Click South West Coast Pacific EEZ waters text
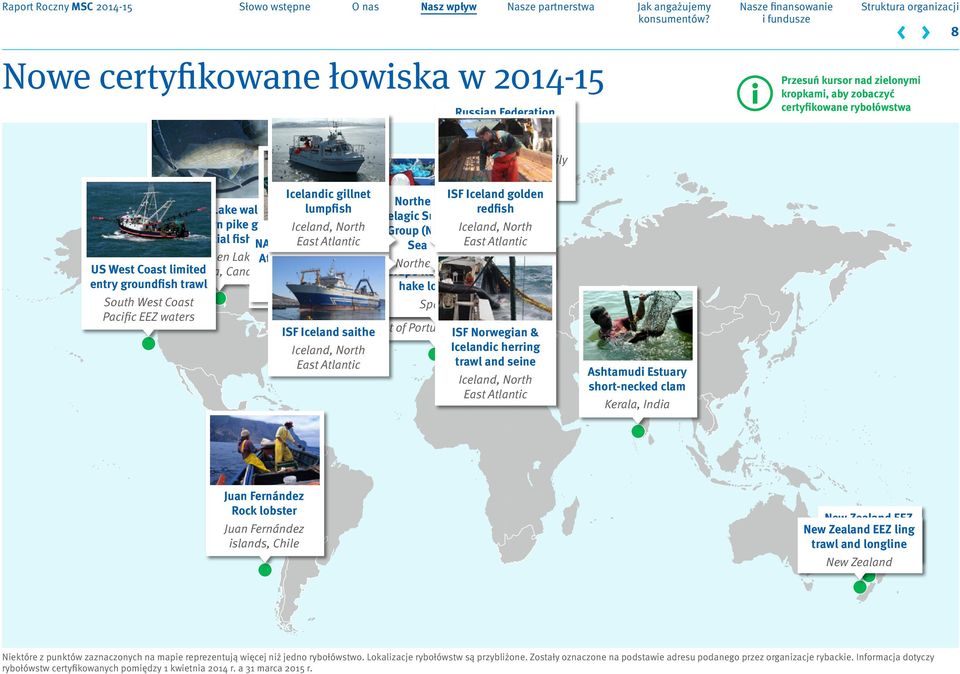This screenshot has width=960, height=674. click(x=149, y=309)
